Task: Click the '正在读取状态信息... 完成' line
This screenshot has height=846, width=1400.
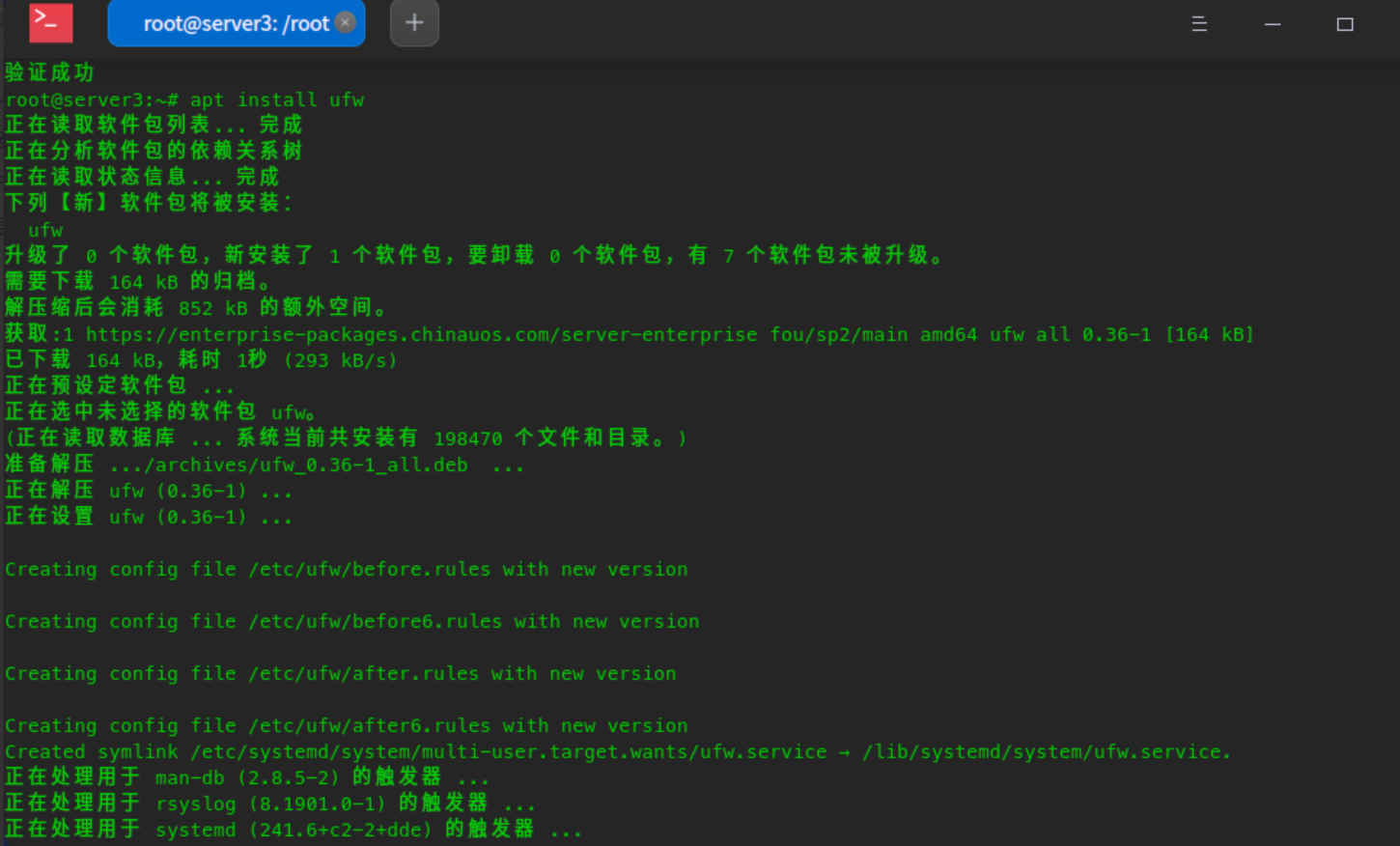Action: click(x=142, y=177)
